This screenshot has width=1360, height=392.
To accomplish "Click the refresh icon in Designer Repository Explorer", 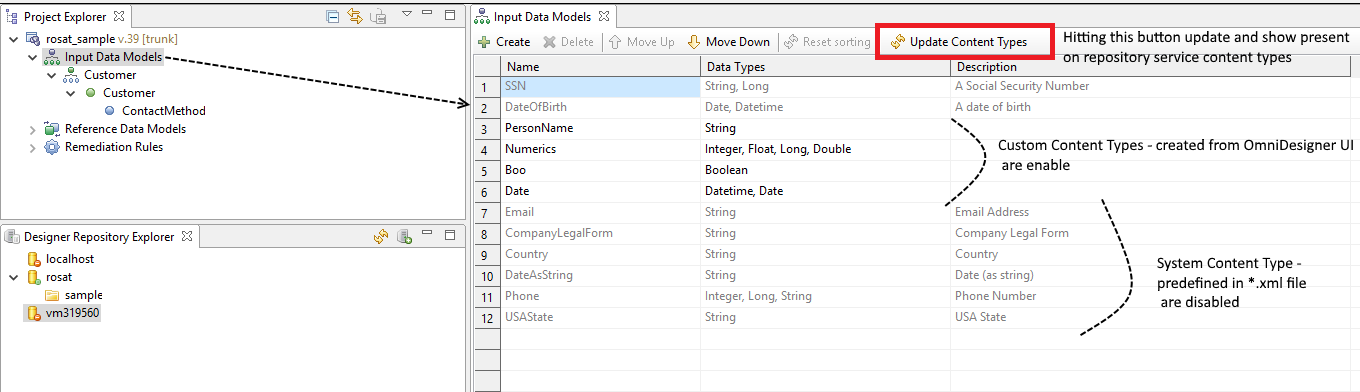I will pyautogui.click(x=381, y=237).
